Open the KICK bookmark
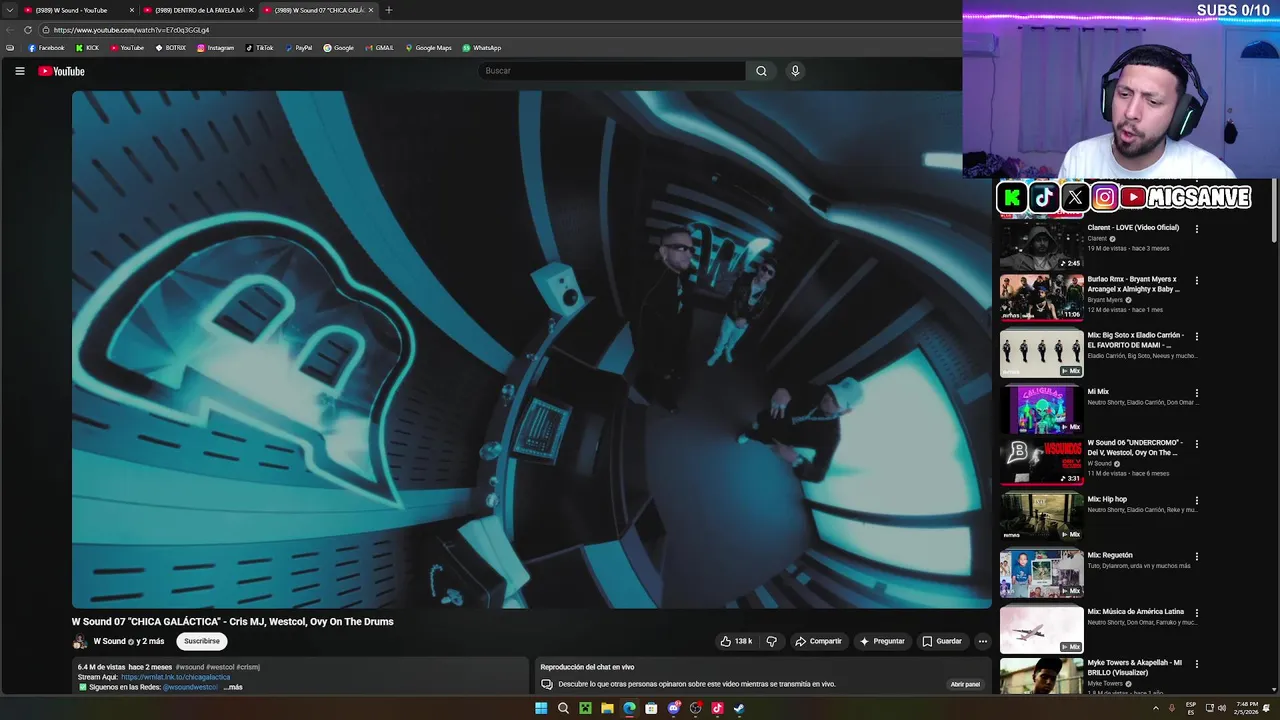The image size is (1280, 720). (87, 48)
